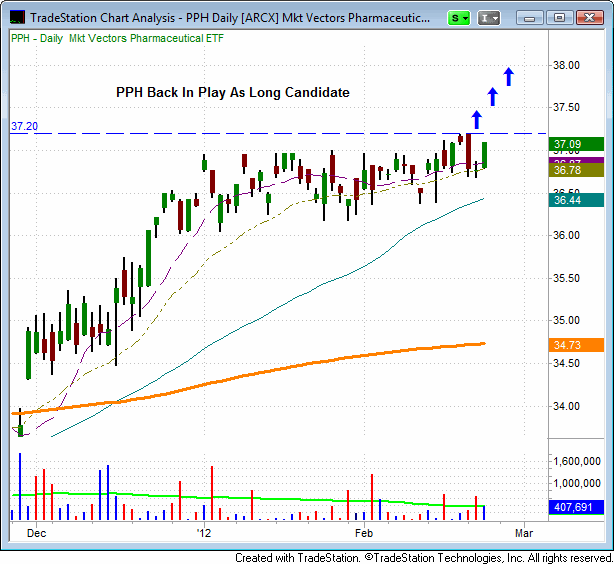Click the green 37.09 last price tag

[576, 144]
